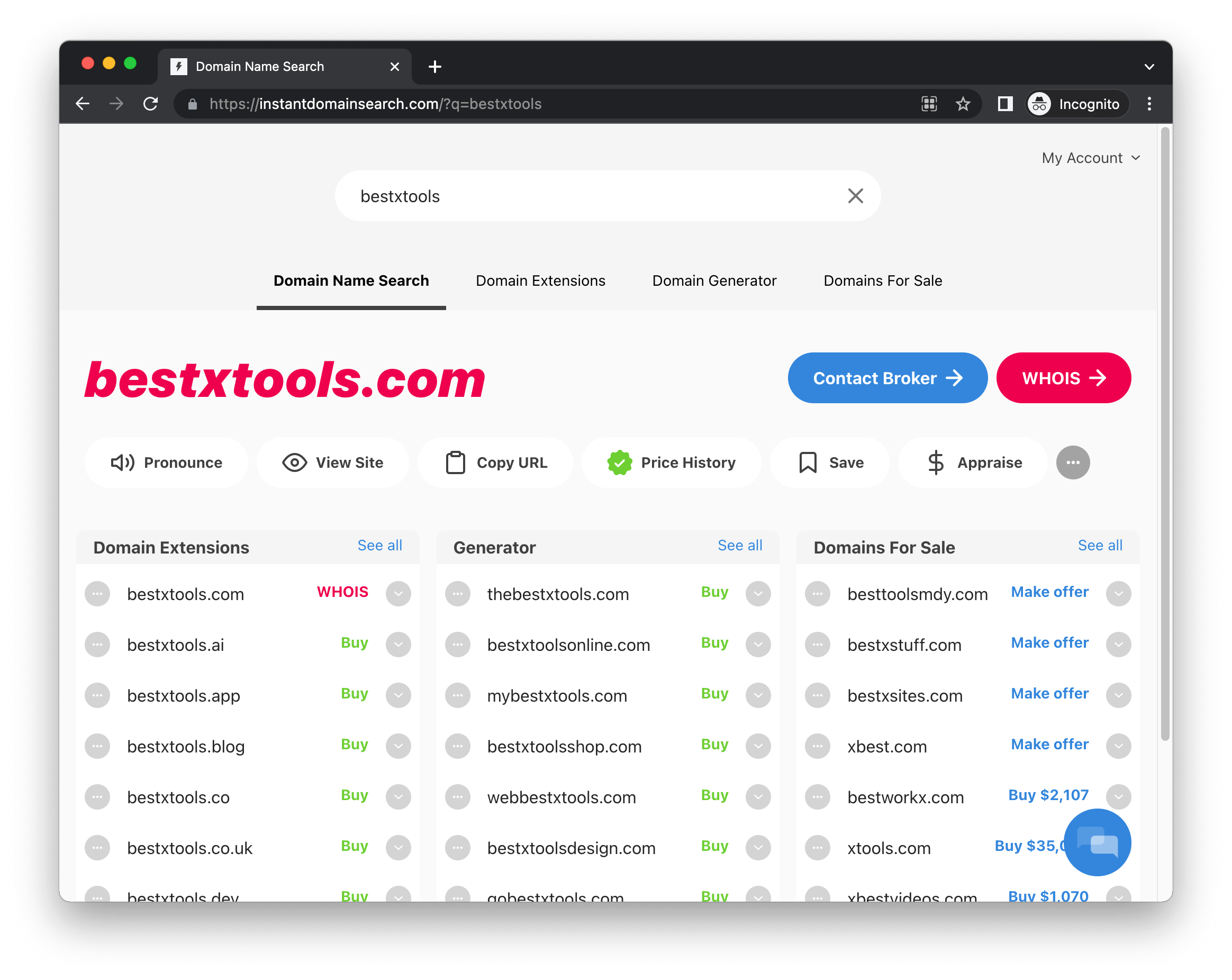Viewport: 1232px width, 980px height.
Task: Expand details for bestxtoolsdesign.com
Action: point(758,848)
